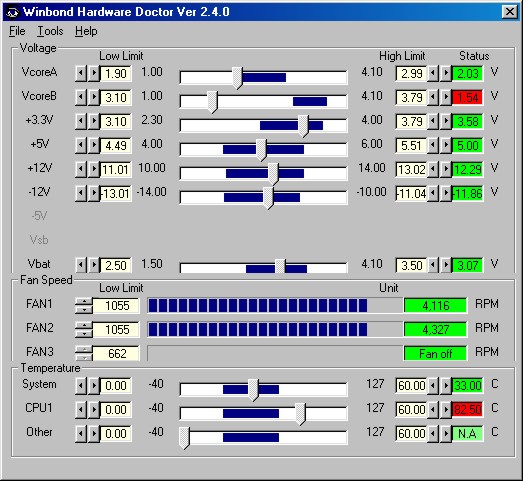Click the FAN3 'Fan off' status

coord(436,354)
